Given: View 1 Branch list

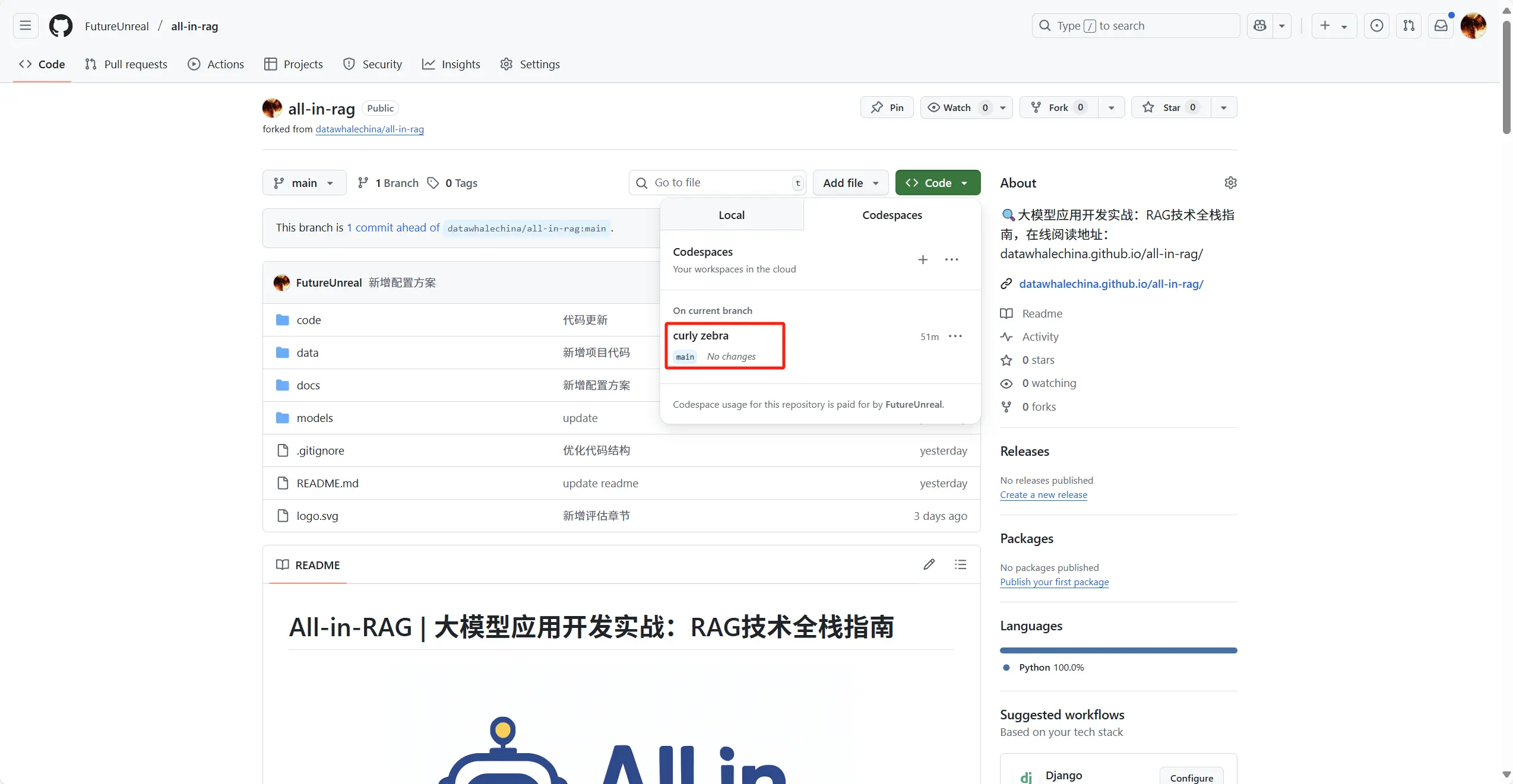Looking at the screenshot, I should point(388,183).
